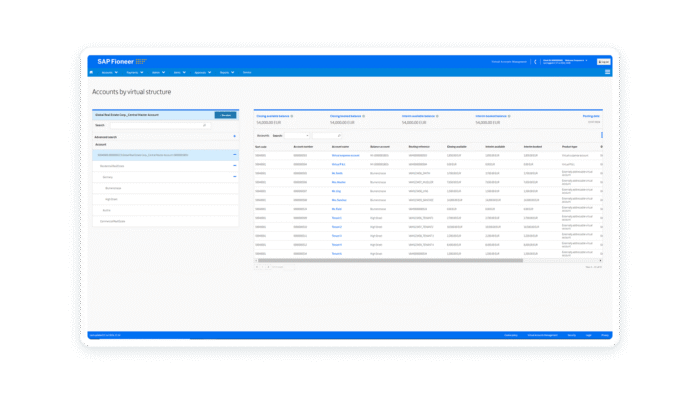Viewport: 700px width, 394px height.
Task: Sort by the Account name column header
Action: tap(340, 147)
